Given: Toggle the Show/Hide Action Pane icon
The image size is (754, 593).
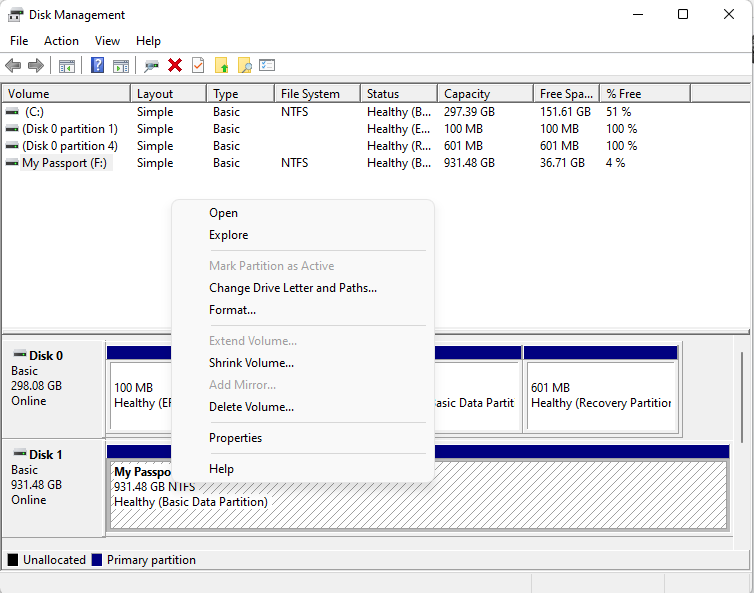Looking at the screenshot, I should coord(121,65).
